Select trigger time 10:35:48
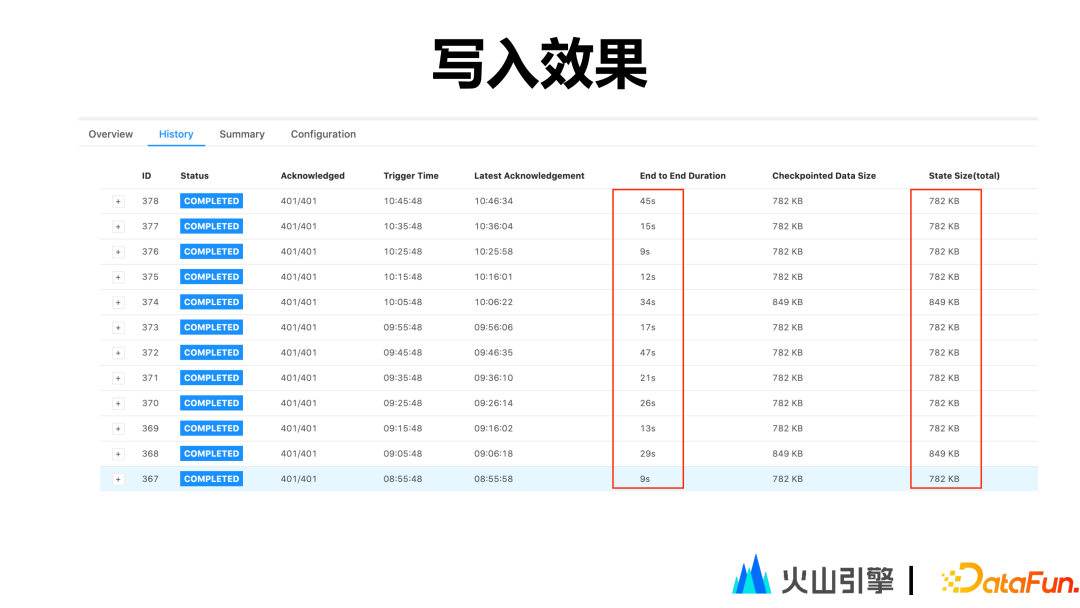This screenshot has height=608, width=1080. pos(403,227)
